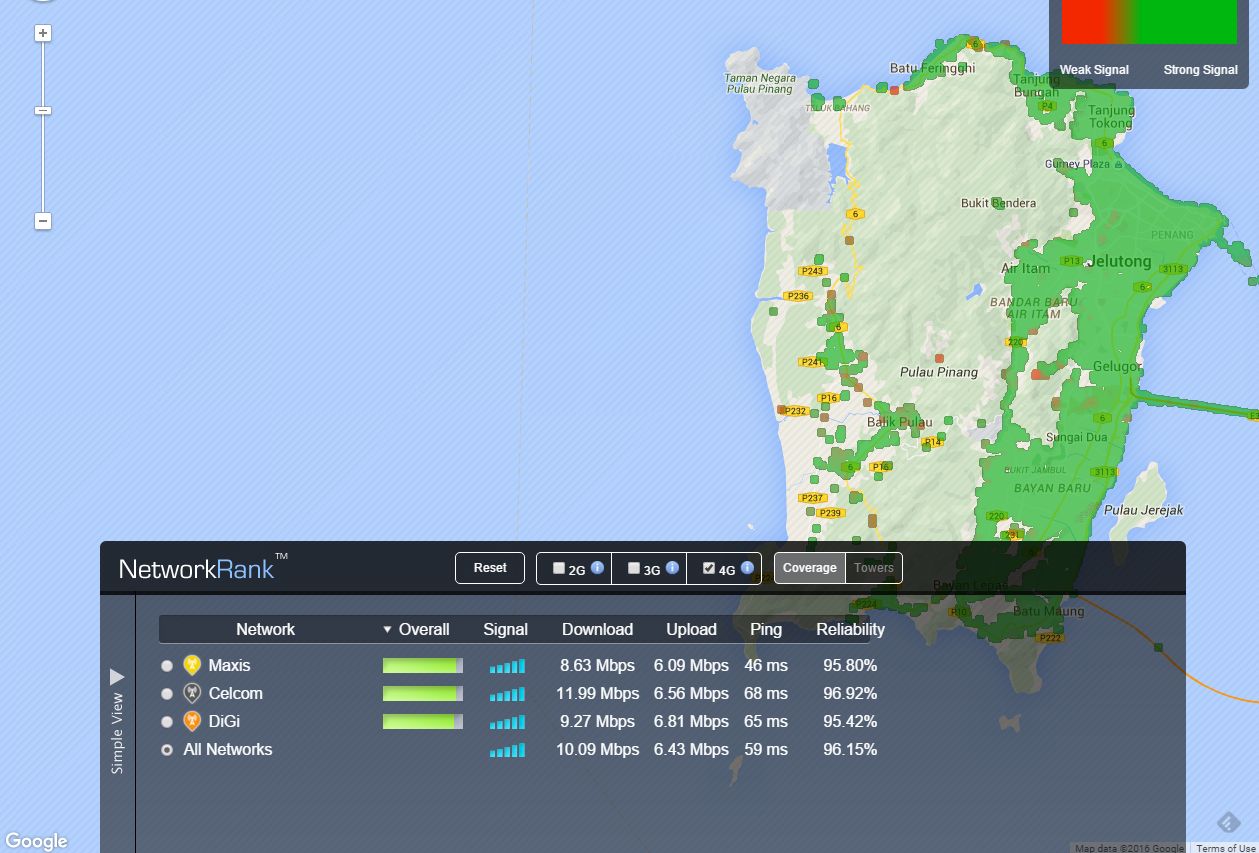Sort by the Download column header
The width and height of the screenshot is (1259, 853).
point(597,629)
